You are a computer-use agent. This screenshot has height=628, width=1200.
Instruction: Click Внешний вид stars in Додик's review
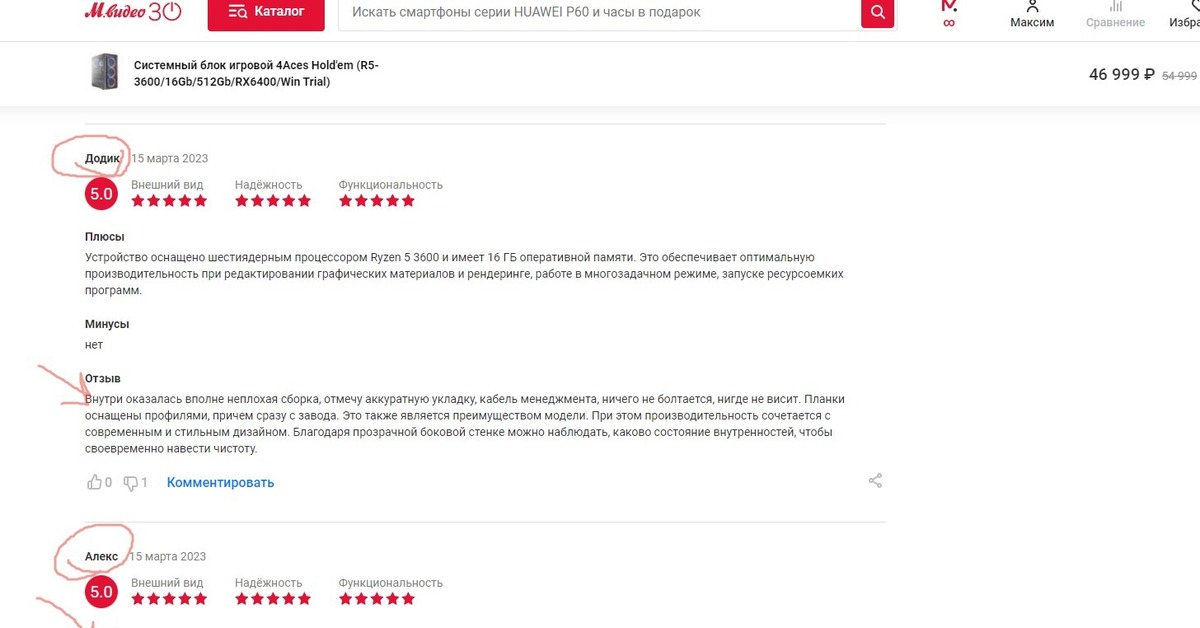point(169,201)
